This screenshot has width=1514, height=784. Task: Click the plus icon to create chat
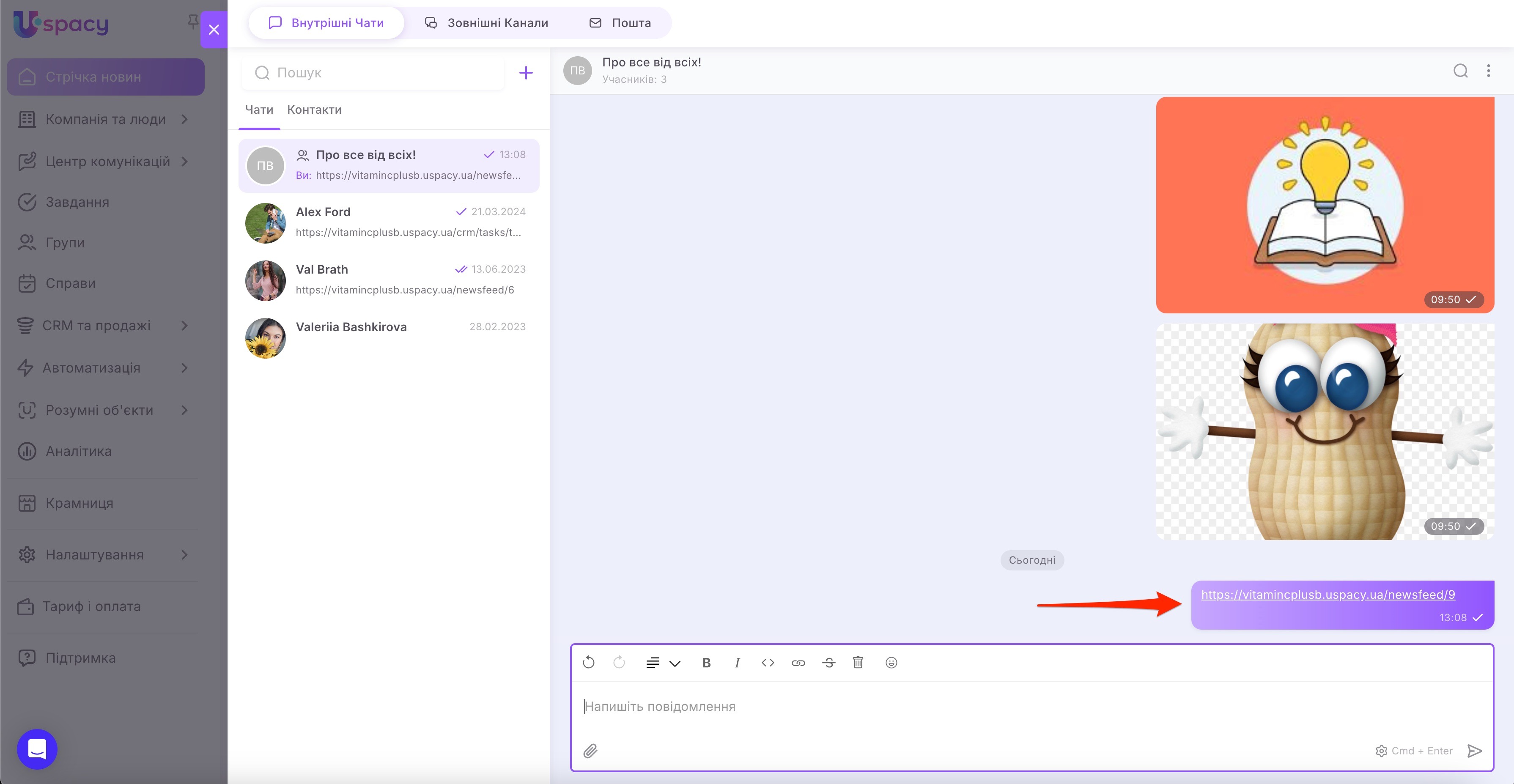525,73
